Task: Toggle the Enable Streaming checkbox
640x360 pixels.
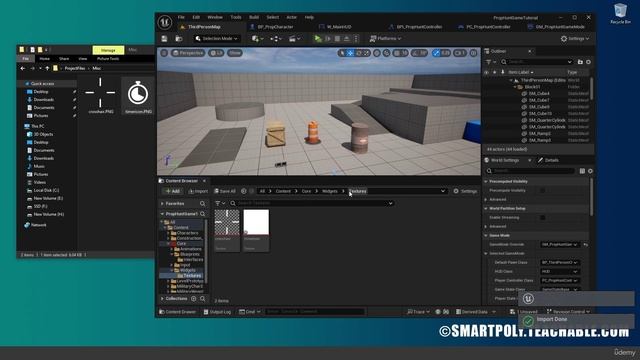Action: coord(542,218)
